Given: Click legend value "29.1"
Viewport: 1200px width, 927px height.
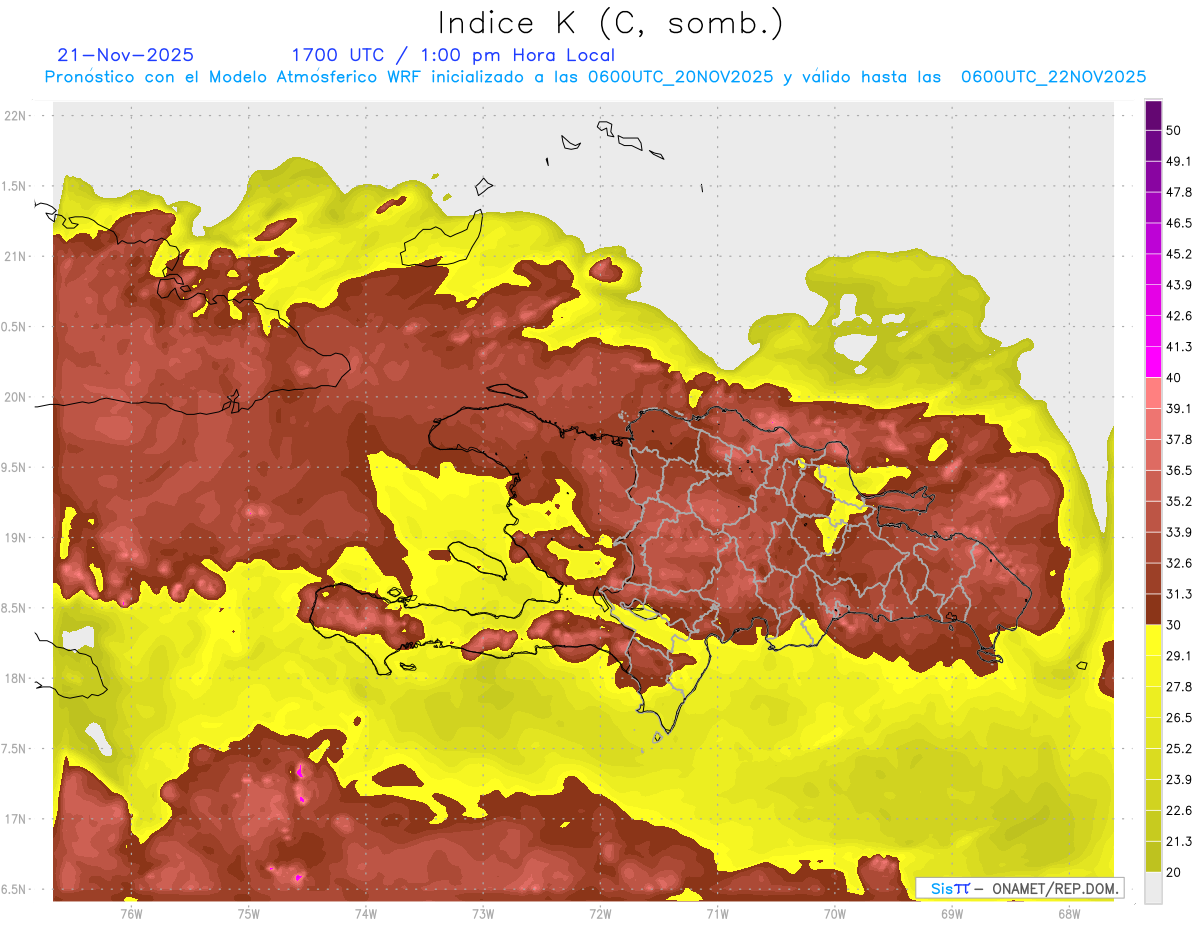Looking at the screenshot, I should 1179,656.
